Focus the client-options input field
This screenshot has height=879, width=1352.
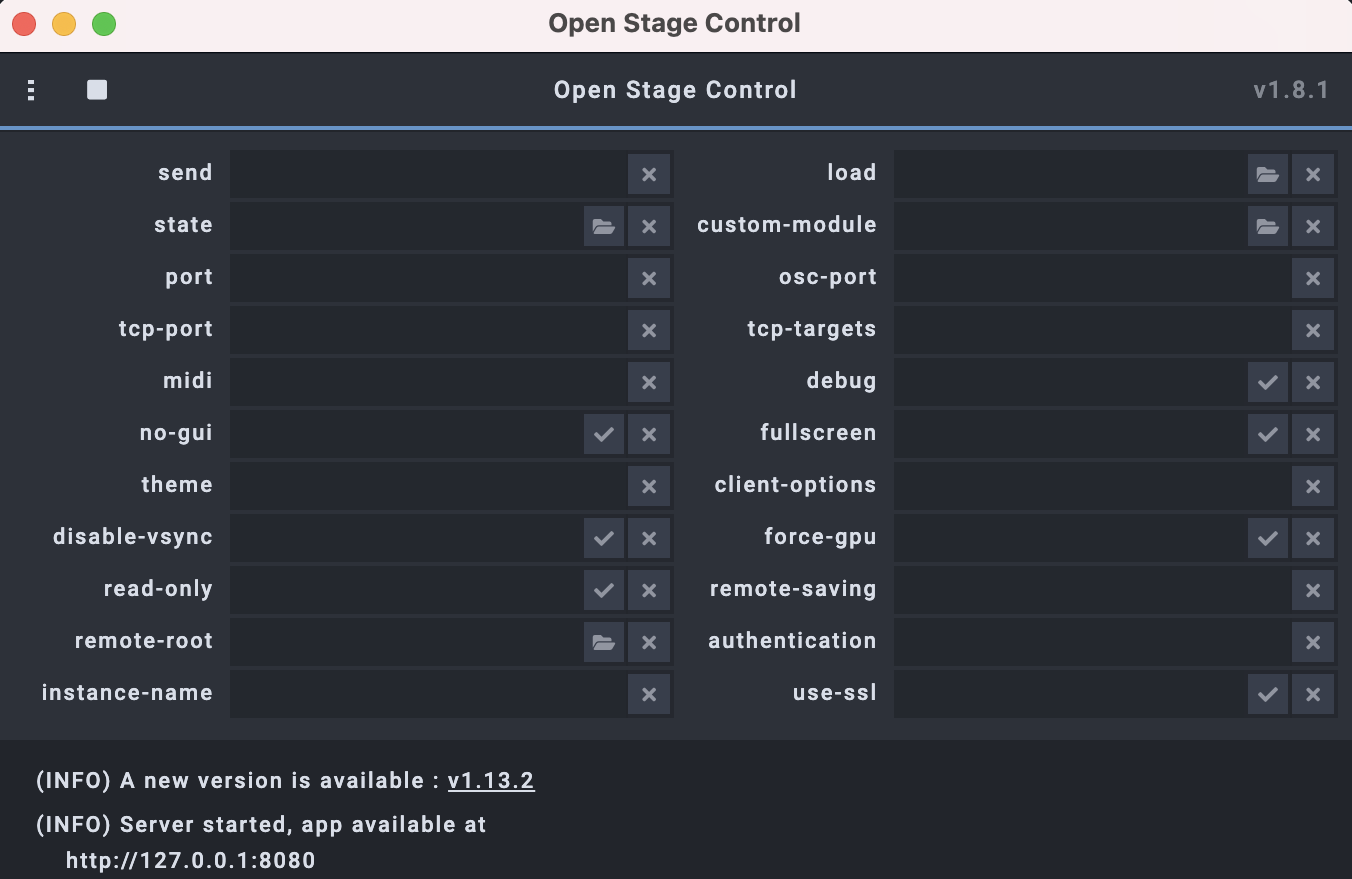coord(1092,486)
